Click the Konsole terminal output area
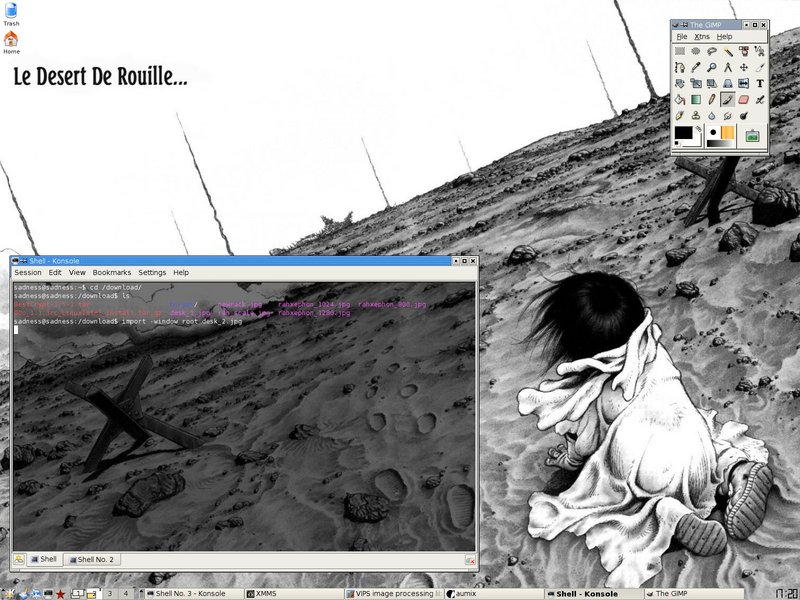The width and height of the screenshot is (800, 600). click(244, 416)
